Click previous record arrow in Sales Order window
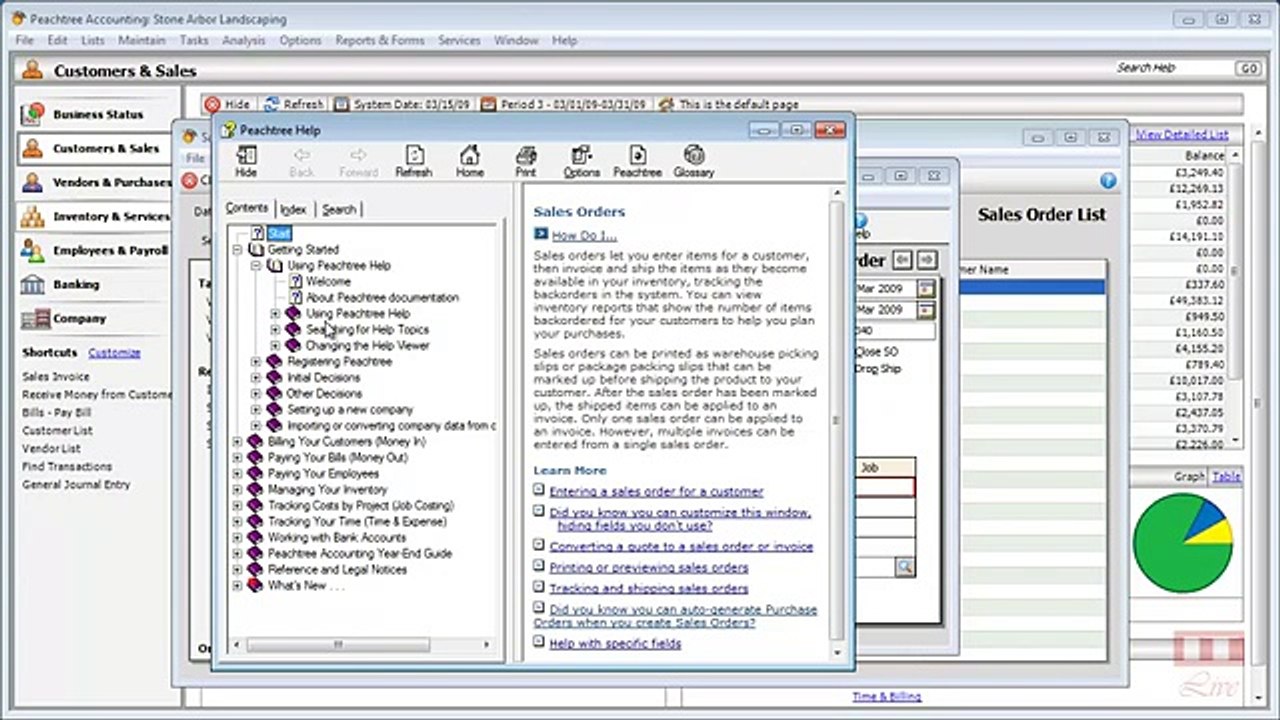Viewport: 1280px width, 720px height. (902, 260)
